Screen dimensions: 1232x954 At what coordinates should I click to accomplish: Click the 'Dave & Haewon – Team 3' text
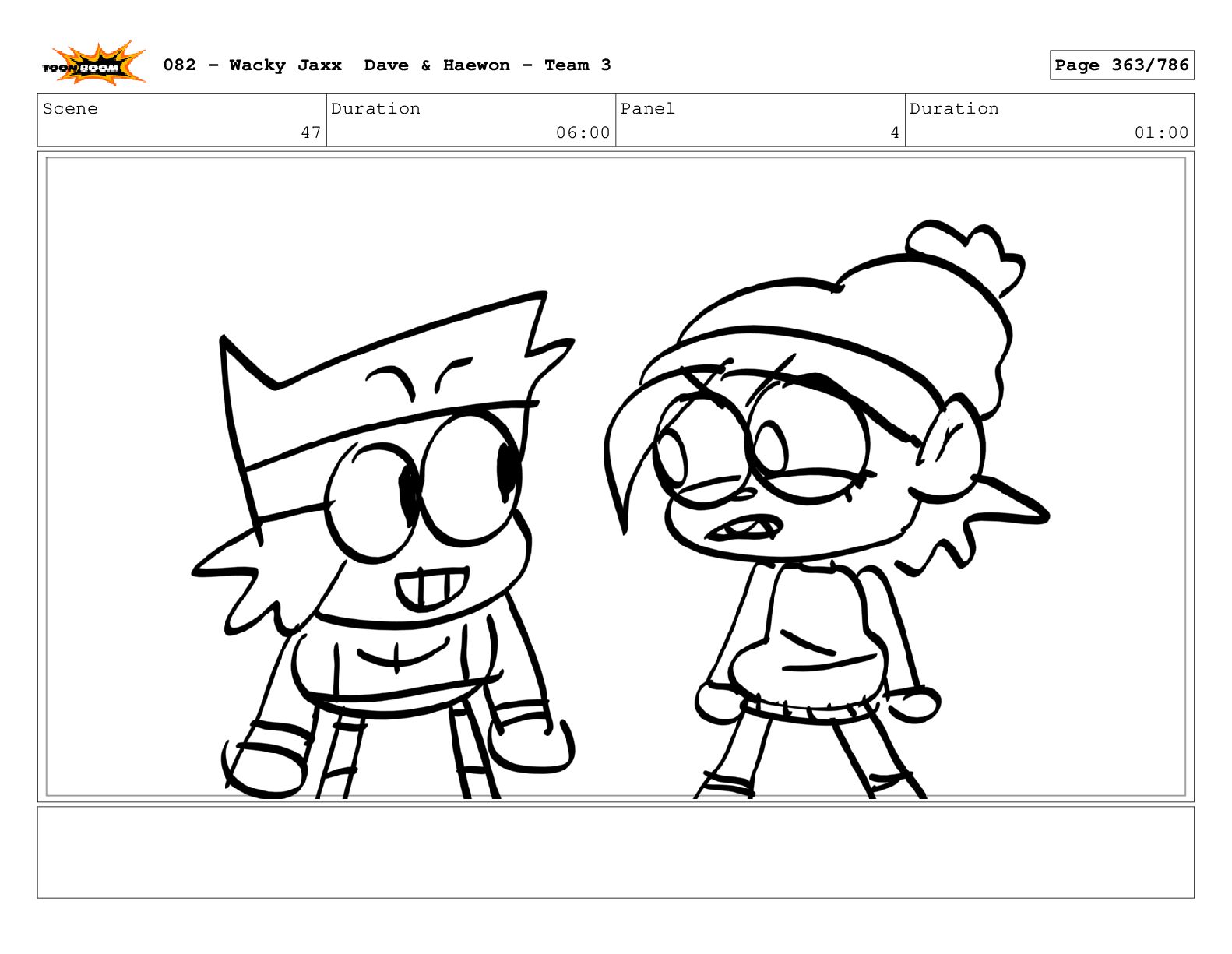coord(487,65)
